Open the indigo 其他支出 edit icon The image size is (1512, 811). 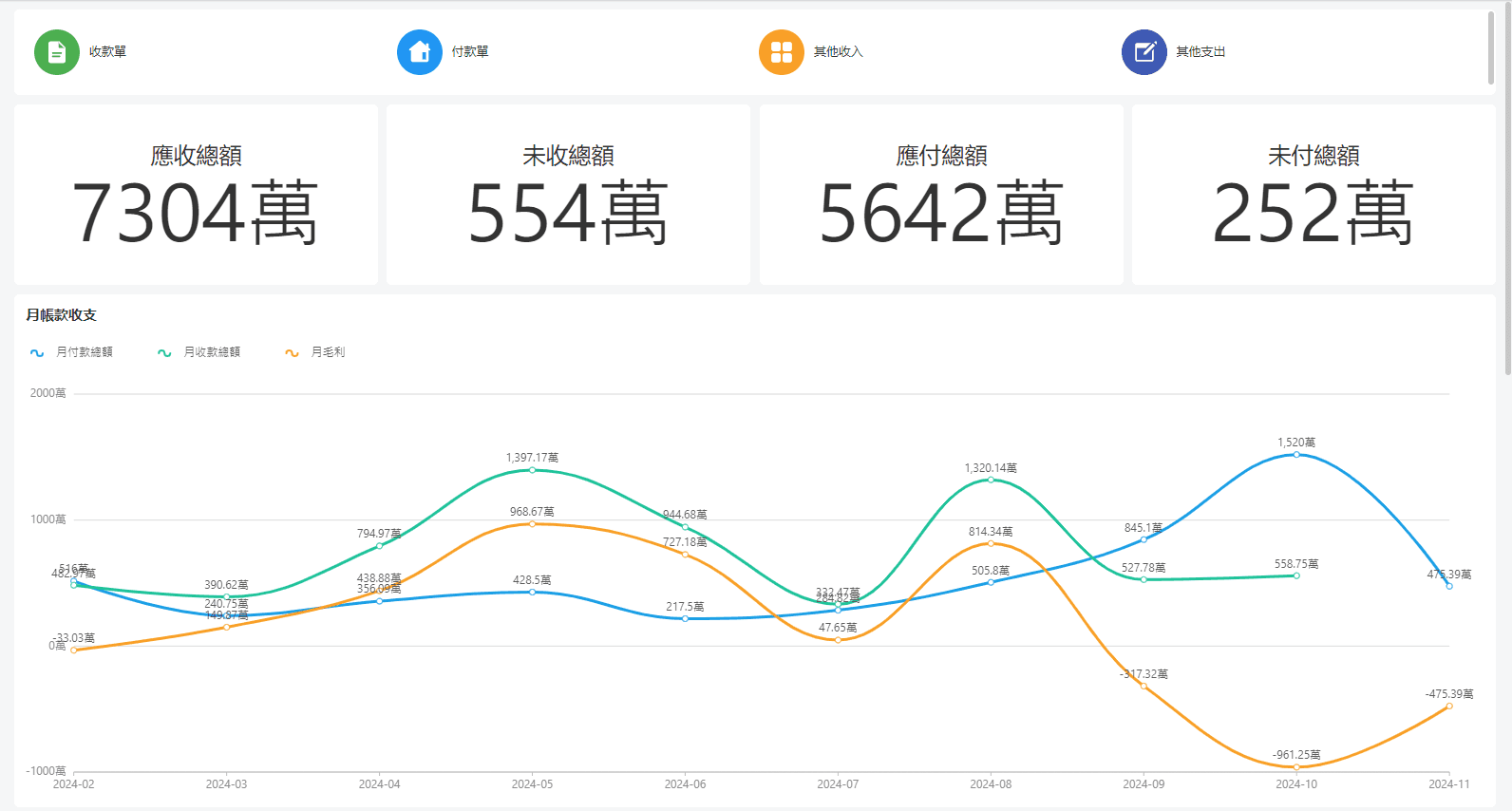tap(1144, 52)
